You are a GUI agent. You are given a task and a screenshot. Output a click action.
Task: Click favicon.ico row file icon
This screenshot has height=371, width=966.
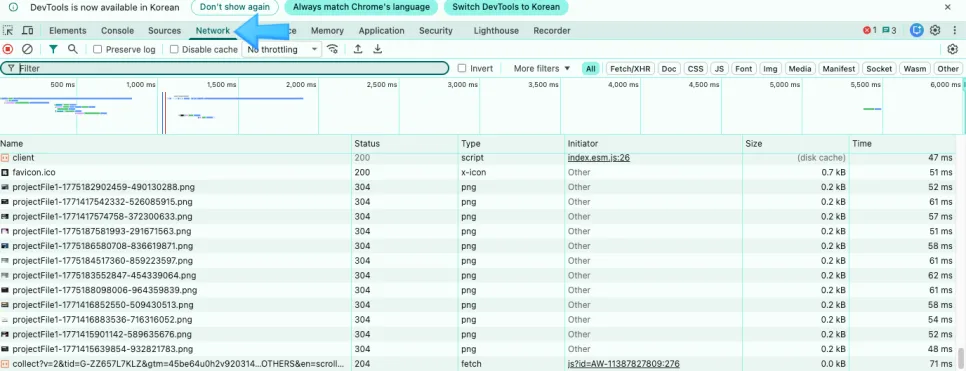pyautogui.click(x=5, y=173)
